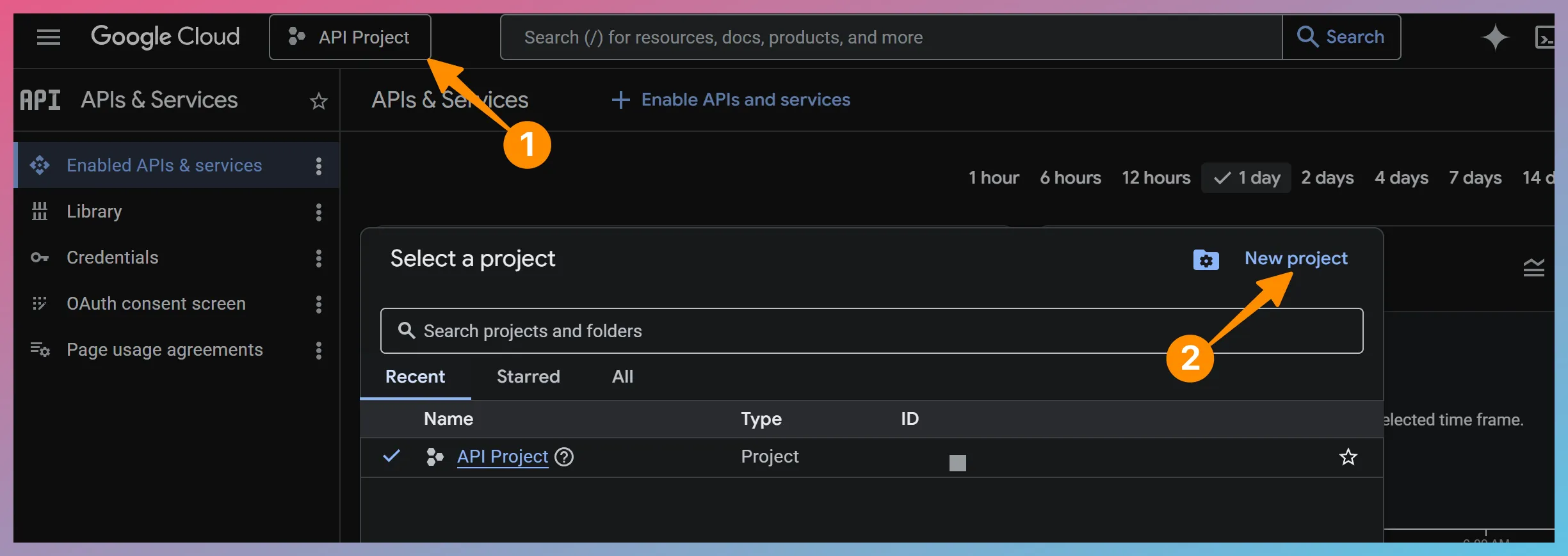
Task: Open more options for Enabled APIs & services
Action: click(318, 166)
